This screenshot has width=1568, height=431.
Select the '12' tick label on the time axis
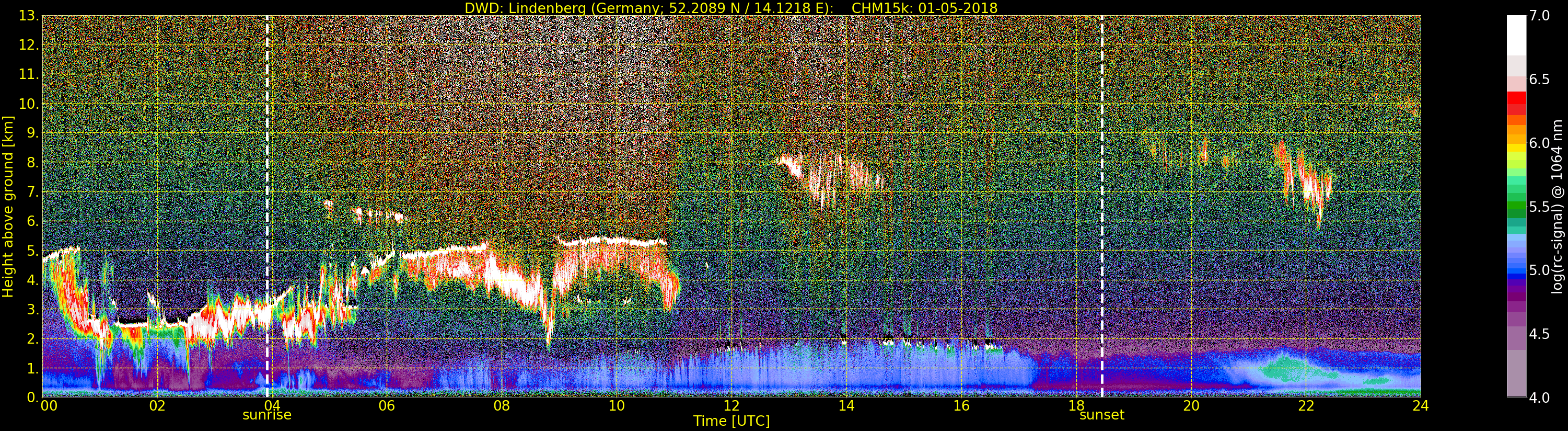pyautogui.click(x=731, y=406)
